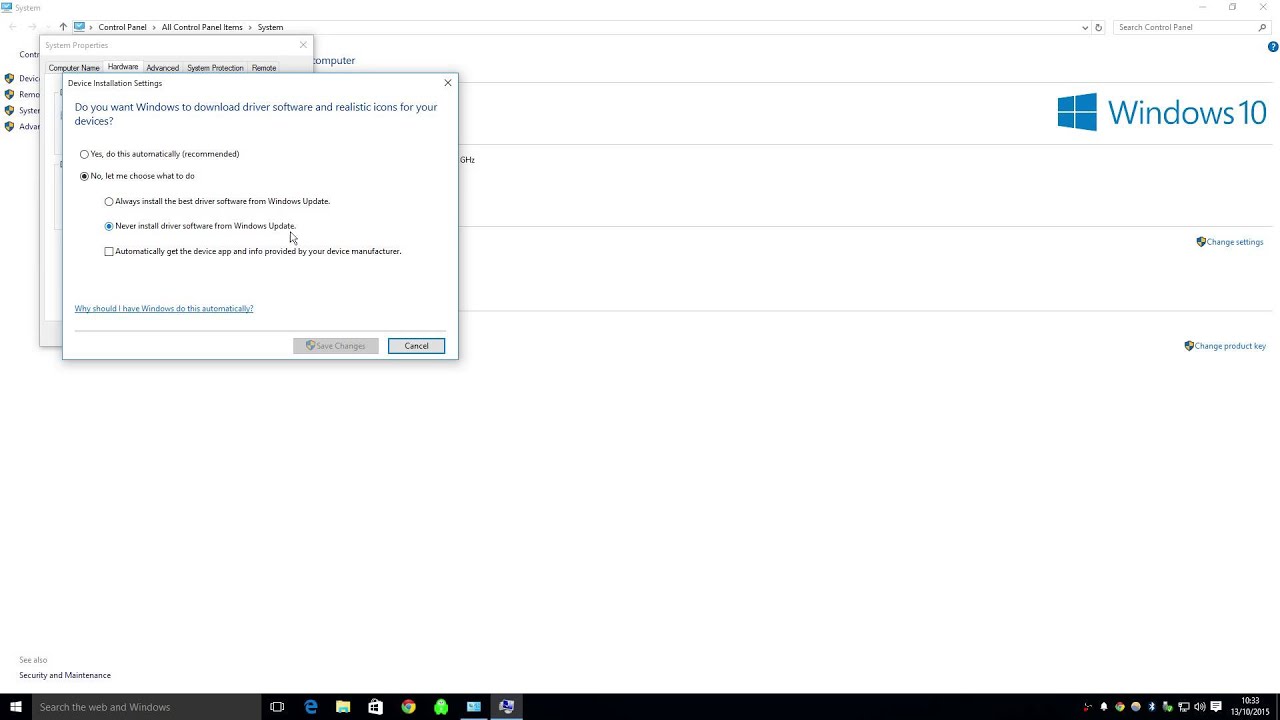Screen dimensions: 1280x720
Task: Click the 'Search the web and Windows' box
Action: 148,707
